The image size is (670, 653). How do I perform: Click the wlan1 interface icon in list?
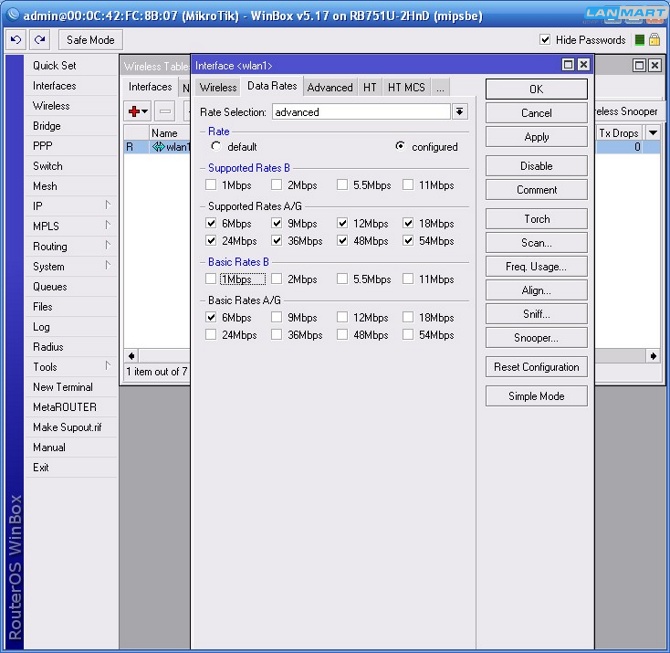click(x=158, y=147)
